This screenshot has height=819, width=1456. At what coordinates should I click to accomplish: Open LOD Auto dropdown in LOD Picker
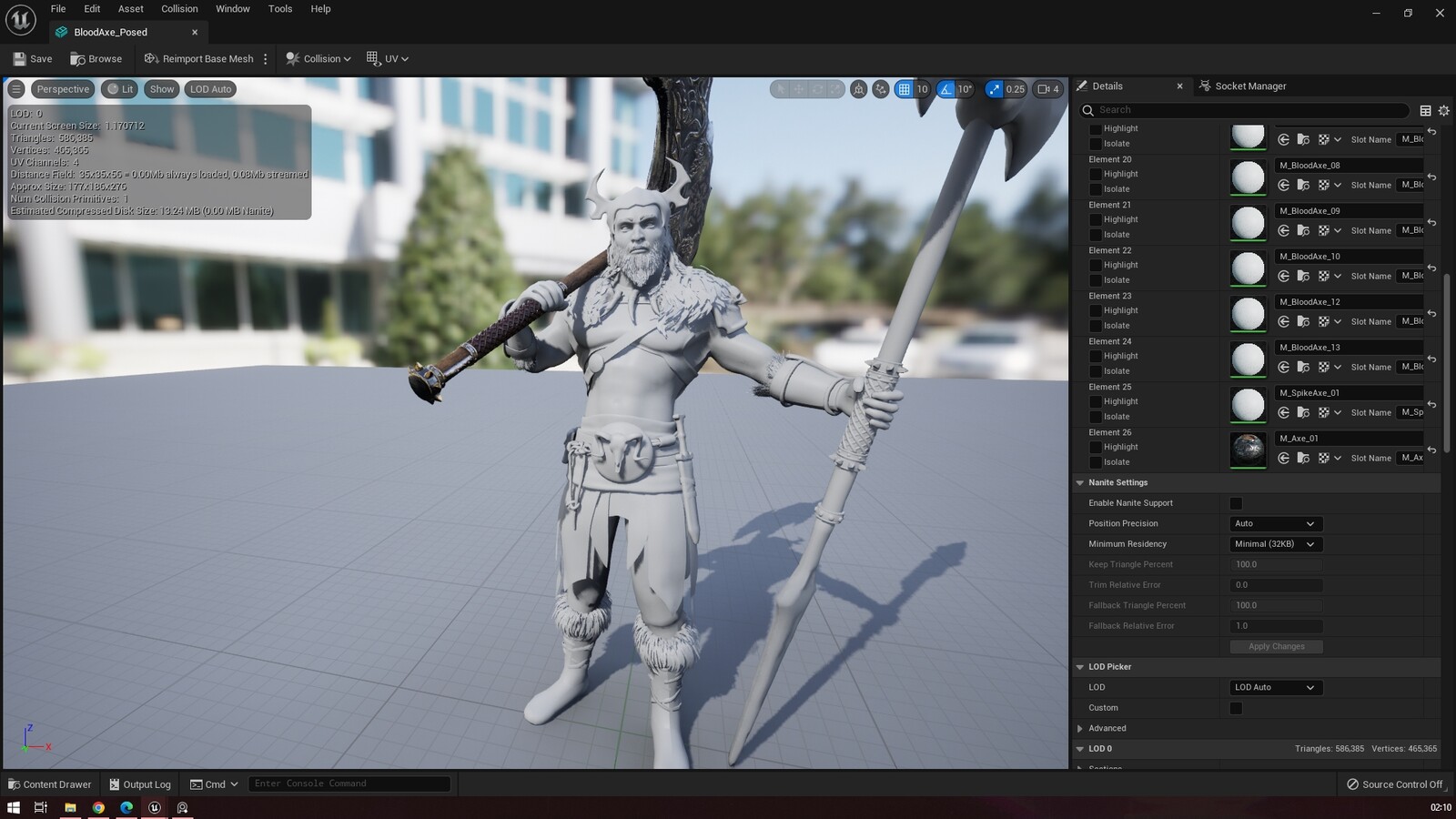click(x=1276, y=688)
